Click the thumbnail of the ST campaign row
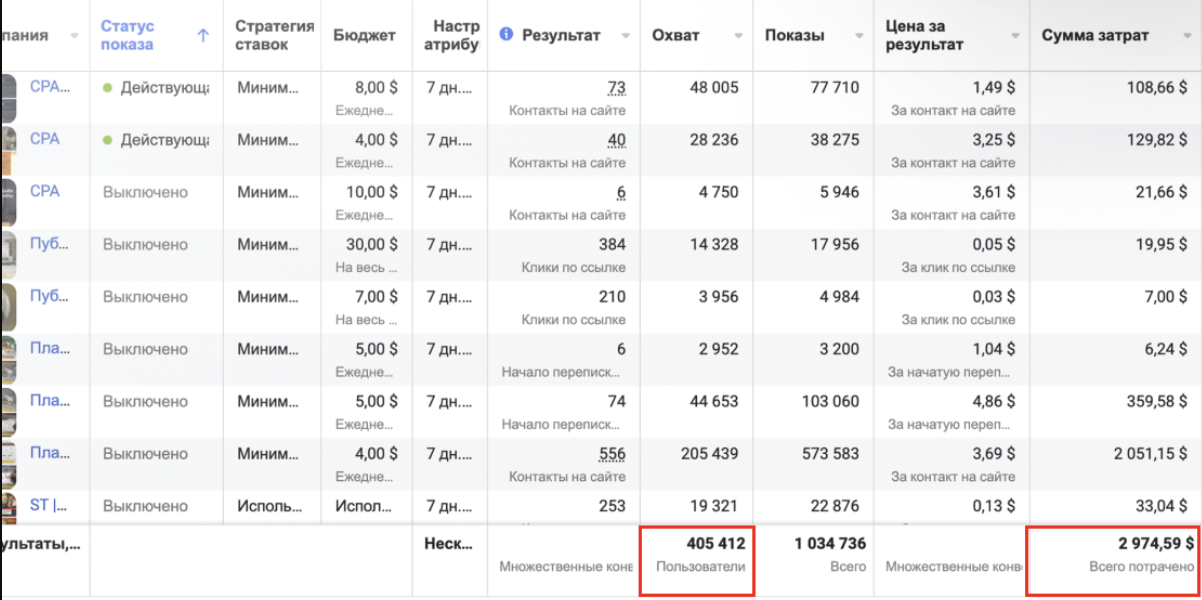The image size is (1202, 600). [8, 506]
